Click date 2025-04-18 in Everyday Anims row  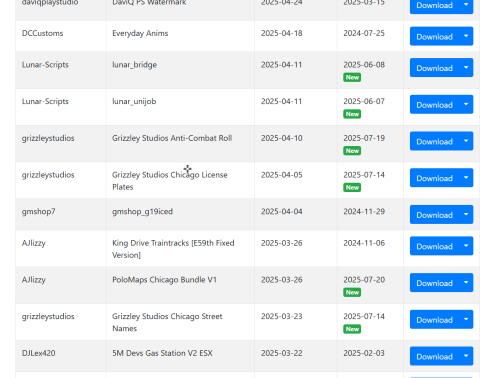click(x=282, y=33)
